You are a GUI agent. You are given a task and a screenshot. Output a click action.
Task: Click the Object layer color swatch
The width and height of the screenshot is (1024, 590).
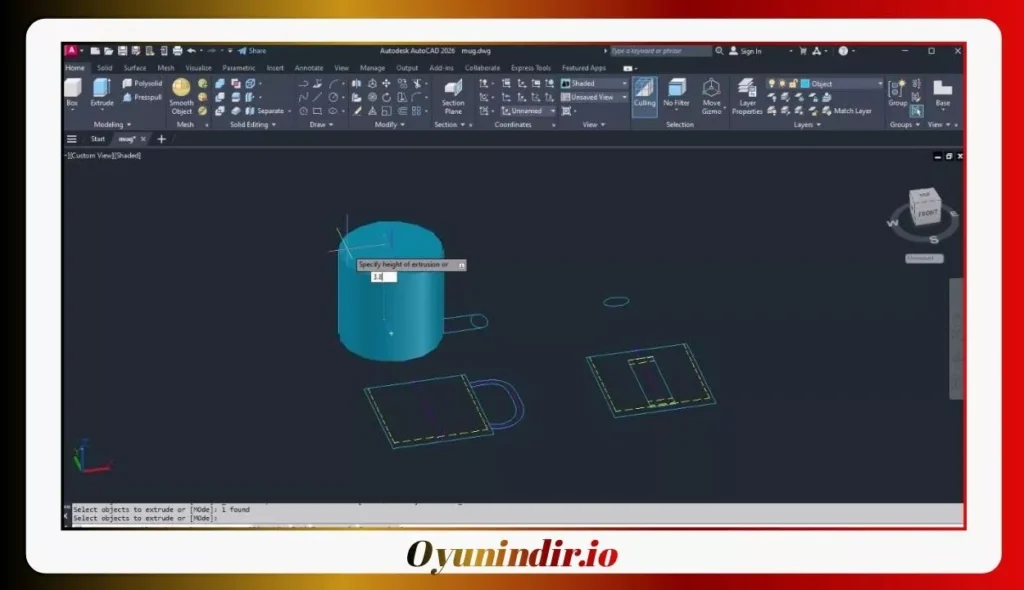coord(805,83)
